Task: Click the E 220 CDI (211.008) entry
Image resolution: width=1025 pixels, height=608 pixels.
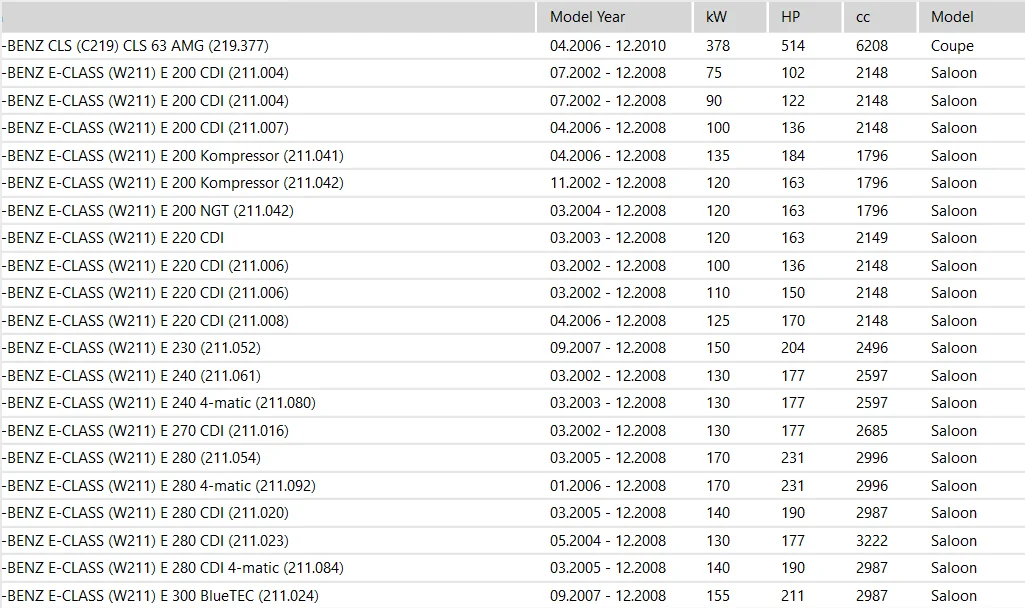Action: click(512, 320)
